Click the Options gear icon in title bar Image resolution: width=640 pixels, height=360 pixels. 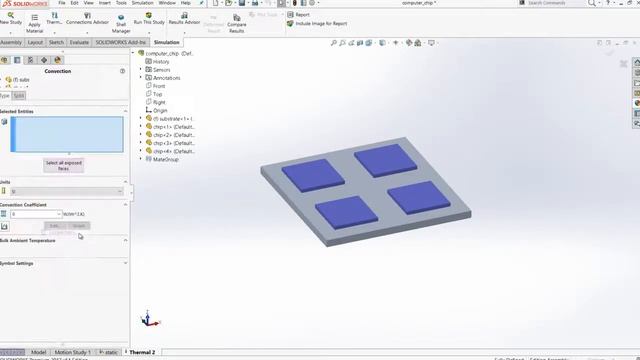pos(312,3)
